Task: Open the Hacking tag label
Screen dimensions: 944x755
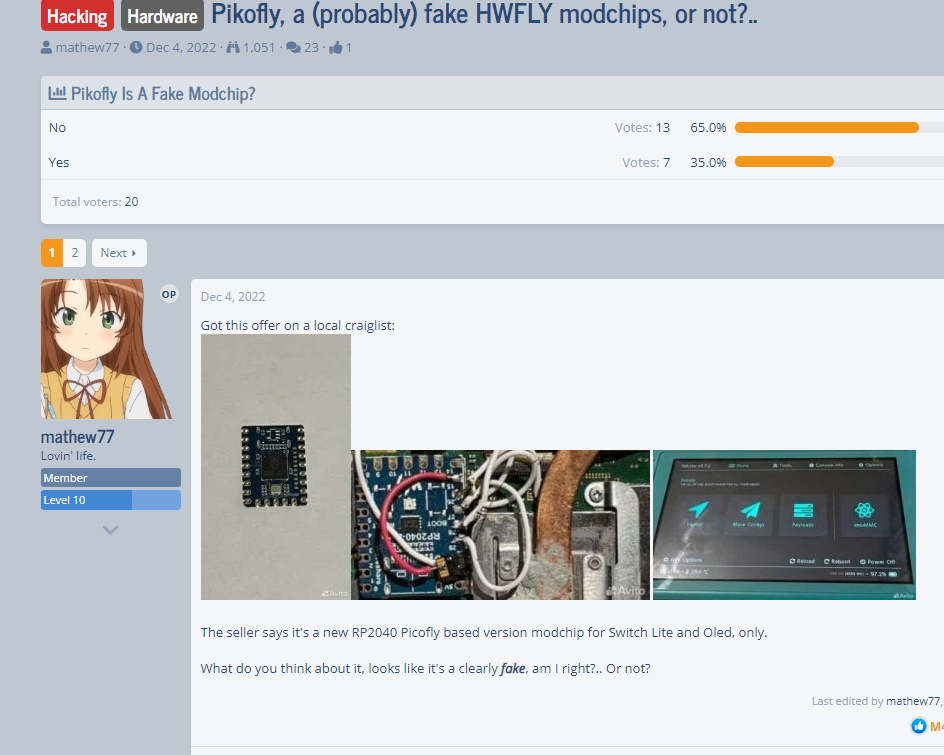Action: (77, 16)
